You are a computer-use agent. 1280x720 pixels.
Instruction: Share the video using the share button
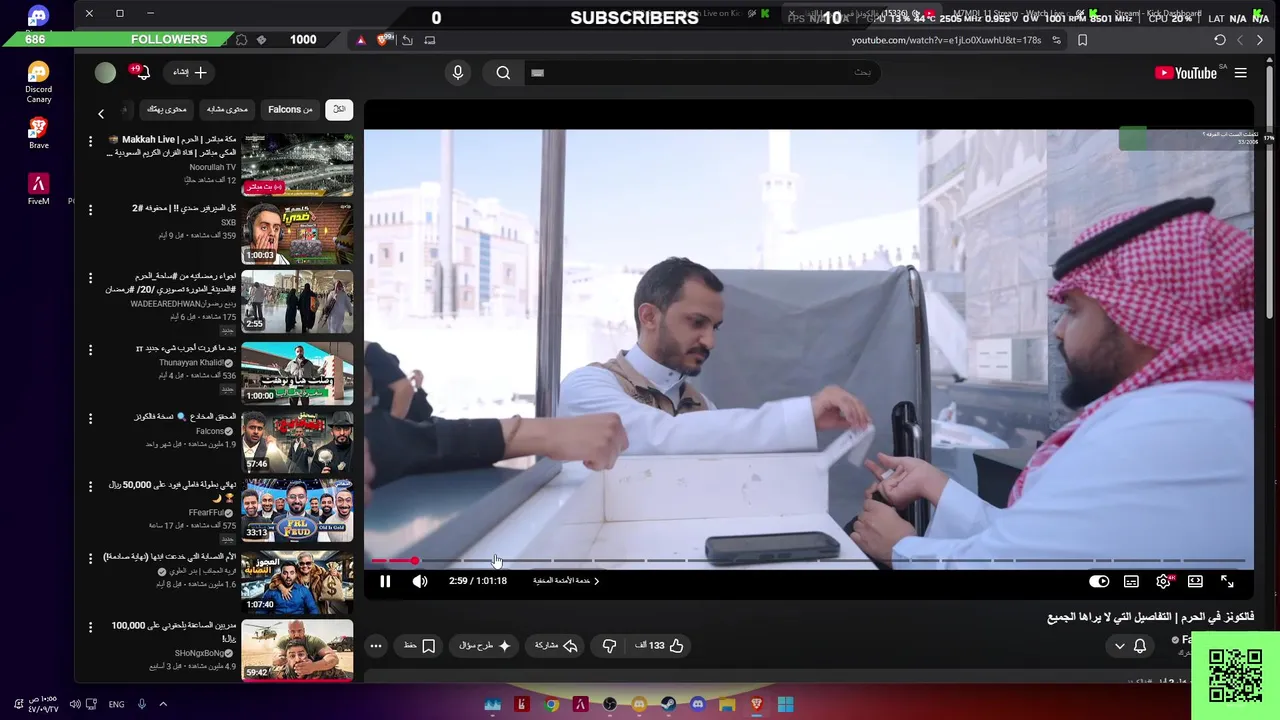[556, 646]
